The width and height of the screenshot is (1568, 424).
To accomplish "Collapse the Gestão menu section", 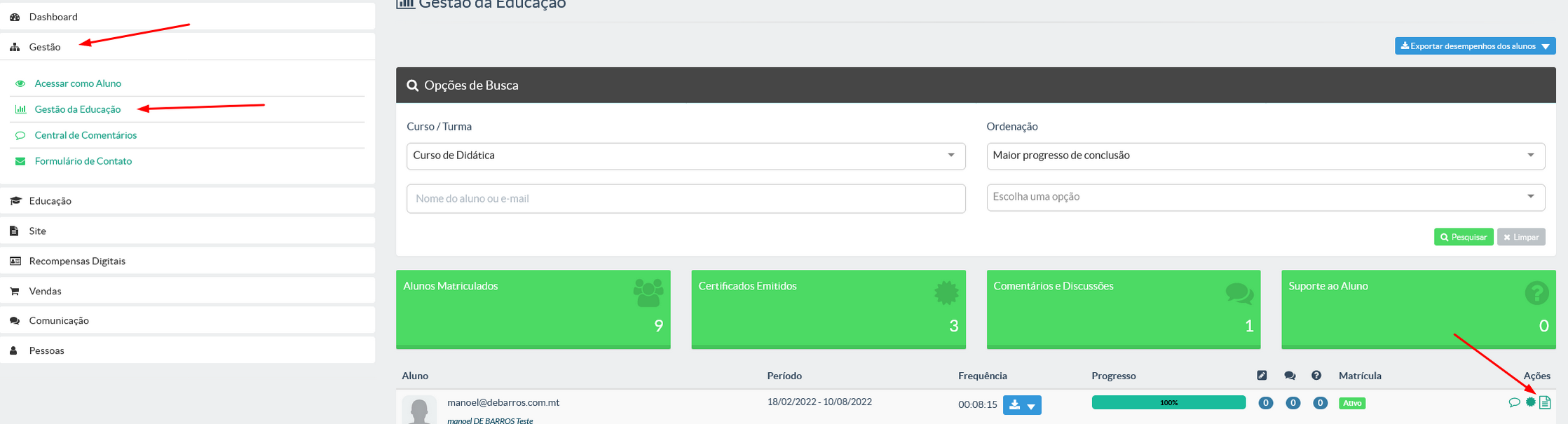I will pos(187,47).
